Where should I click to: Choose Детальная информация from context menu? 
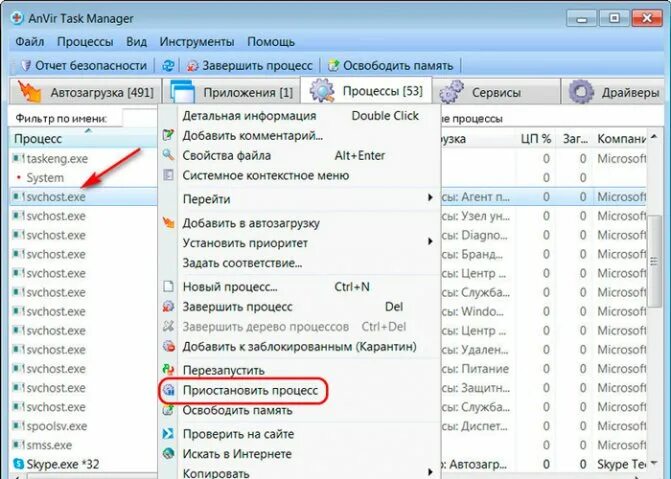click(x=300, y=116)
